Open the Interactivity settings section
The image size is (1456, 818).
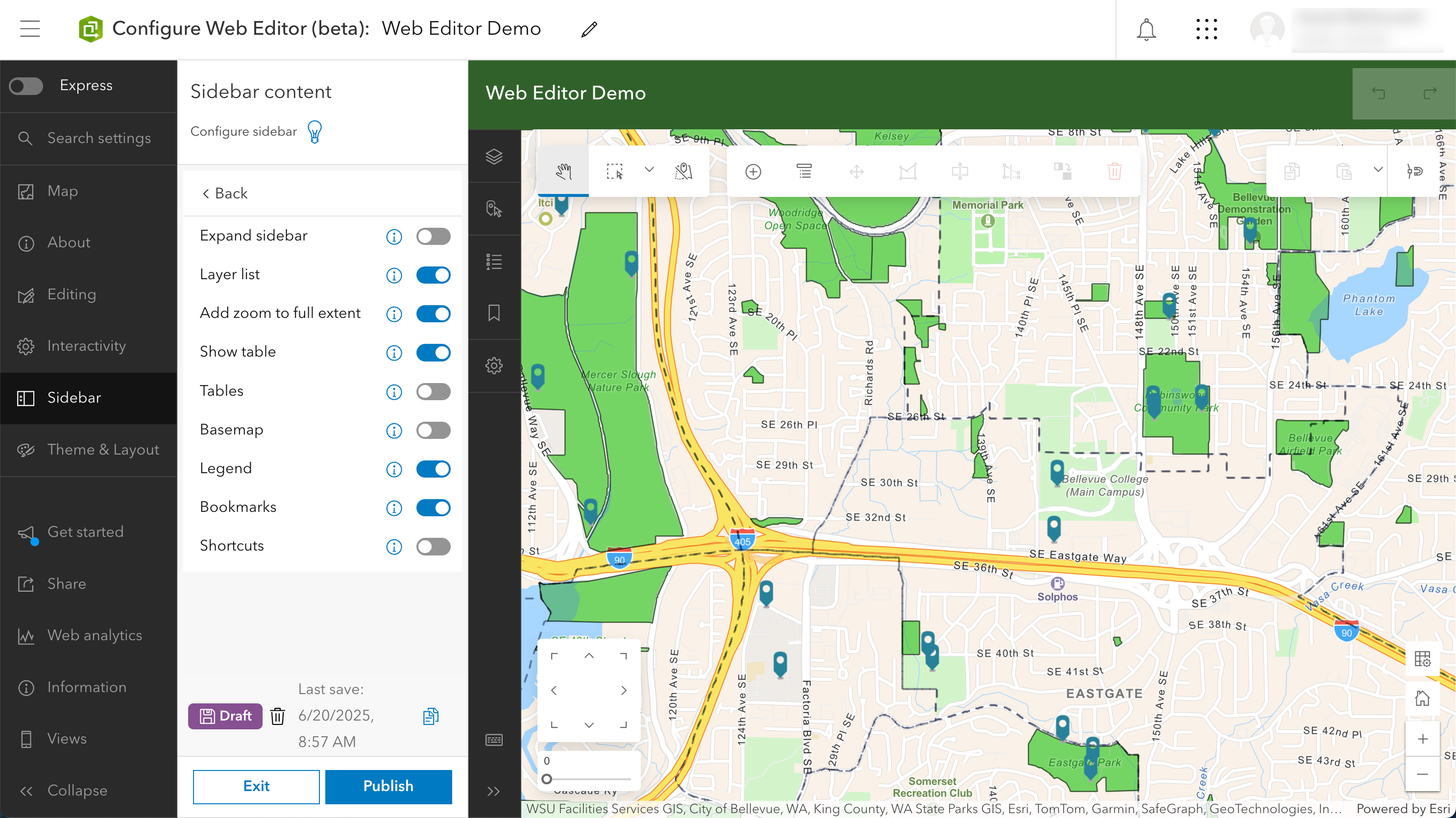tap(87, 346)
